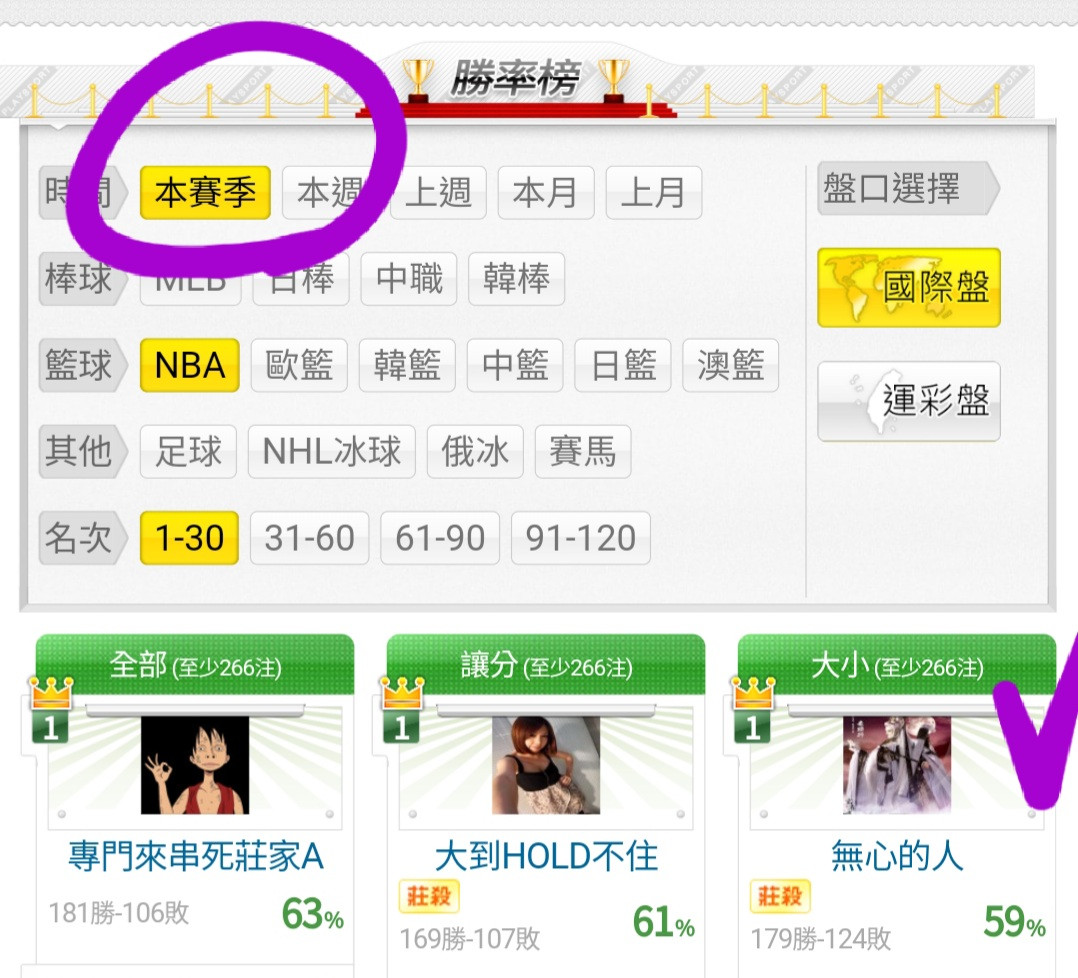Open NHL冰球 rankings

point(331,452)
